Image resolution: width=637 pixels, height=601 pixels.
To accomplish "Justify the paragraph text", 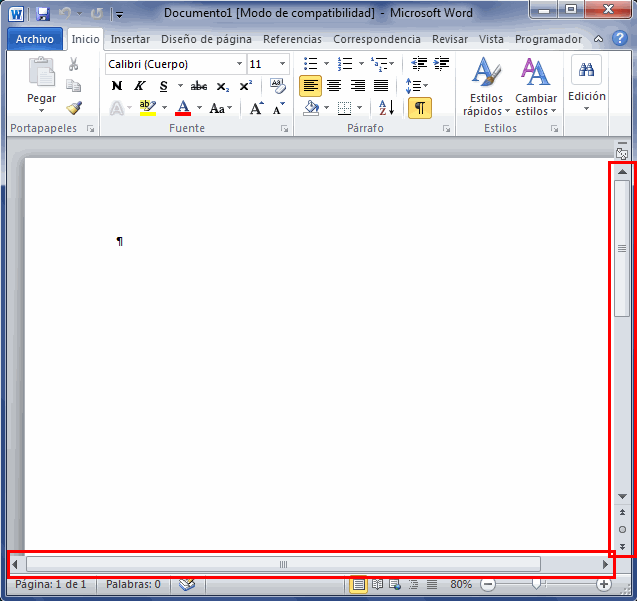I will (381, 86).
